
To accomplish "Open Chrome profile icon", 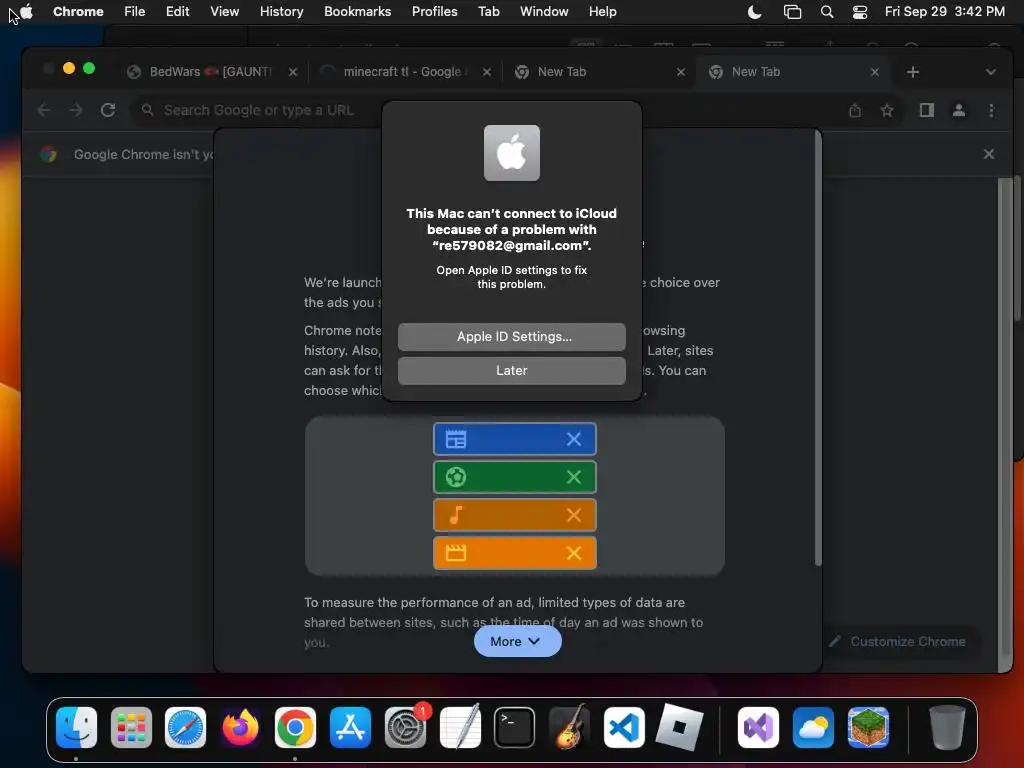I will click(958, 110).
